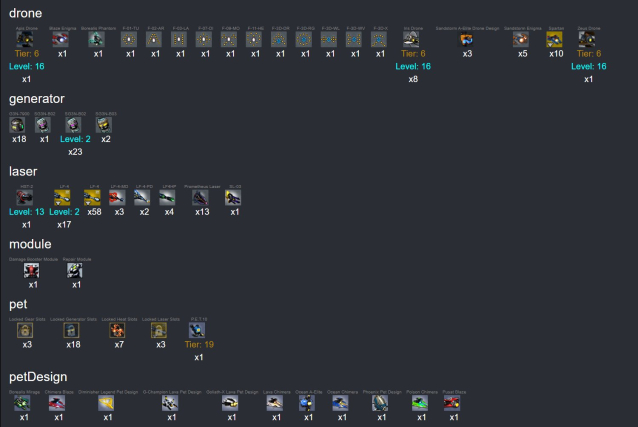
Task: Choose the Iris Drone icon
Action: pyautogui.click(x=412, y=40)
